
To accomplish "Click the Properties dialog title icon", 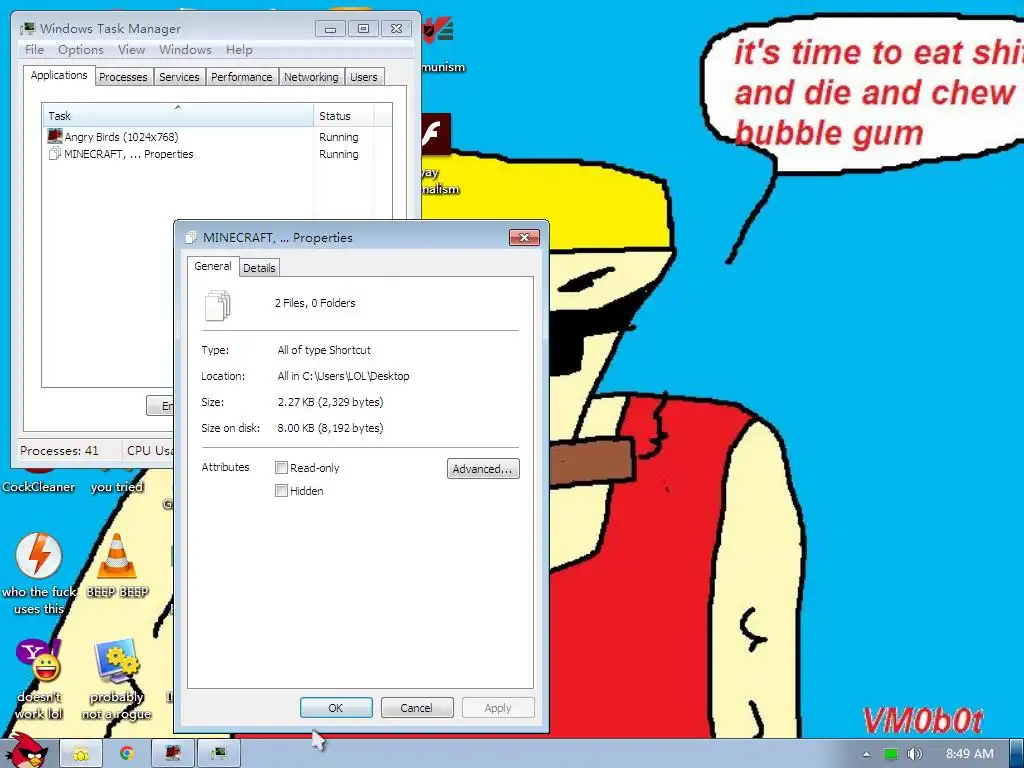I will [x=191, y=238].
